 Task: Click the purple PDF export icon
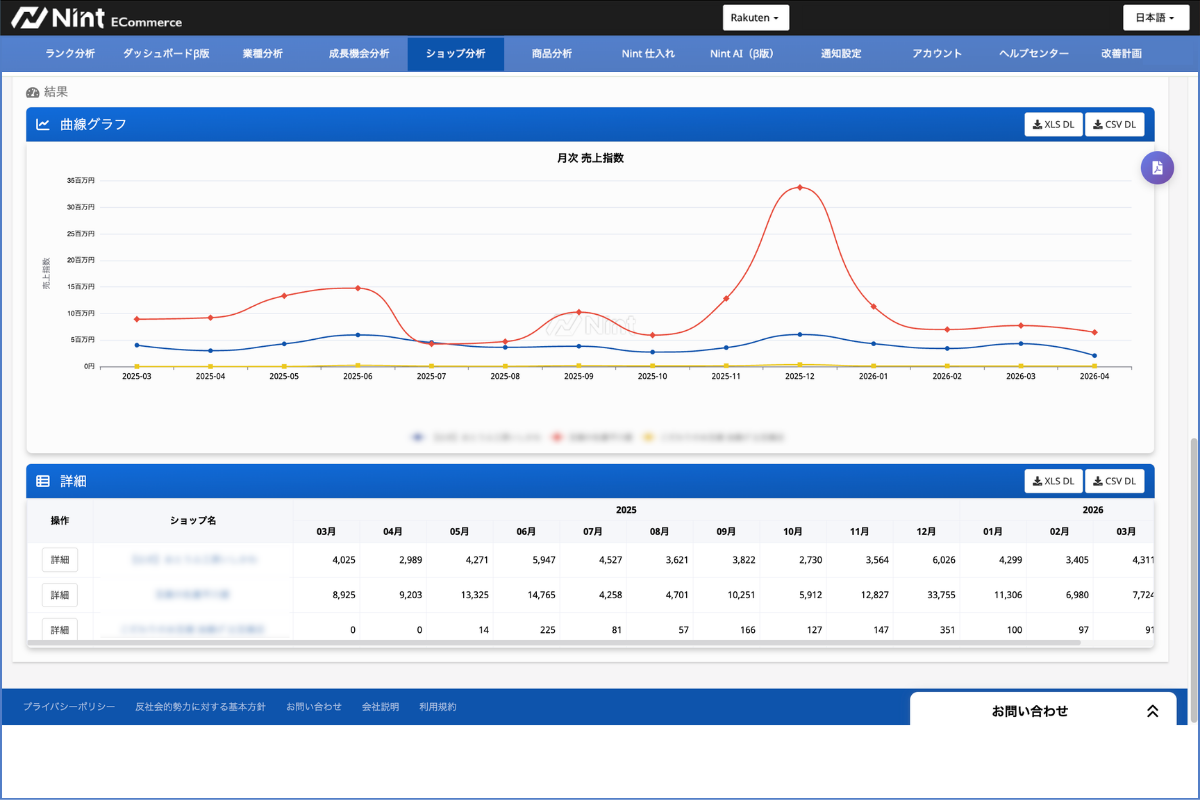pyautogui.click(x=1157, y=167)
